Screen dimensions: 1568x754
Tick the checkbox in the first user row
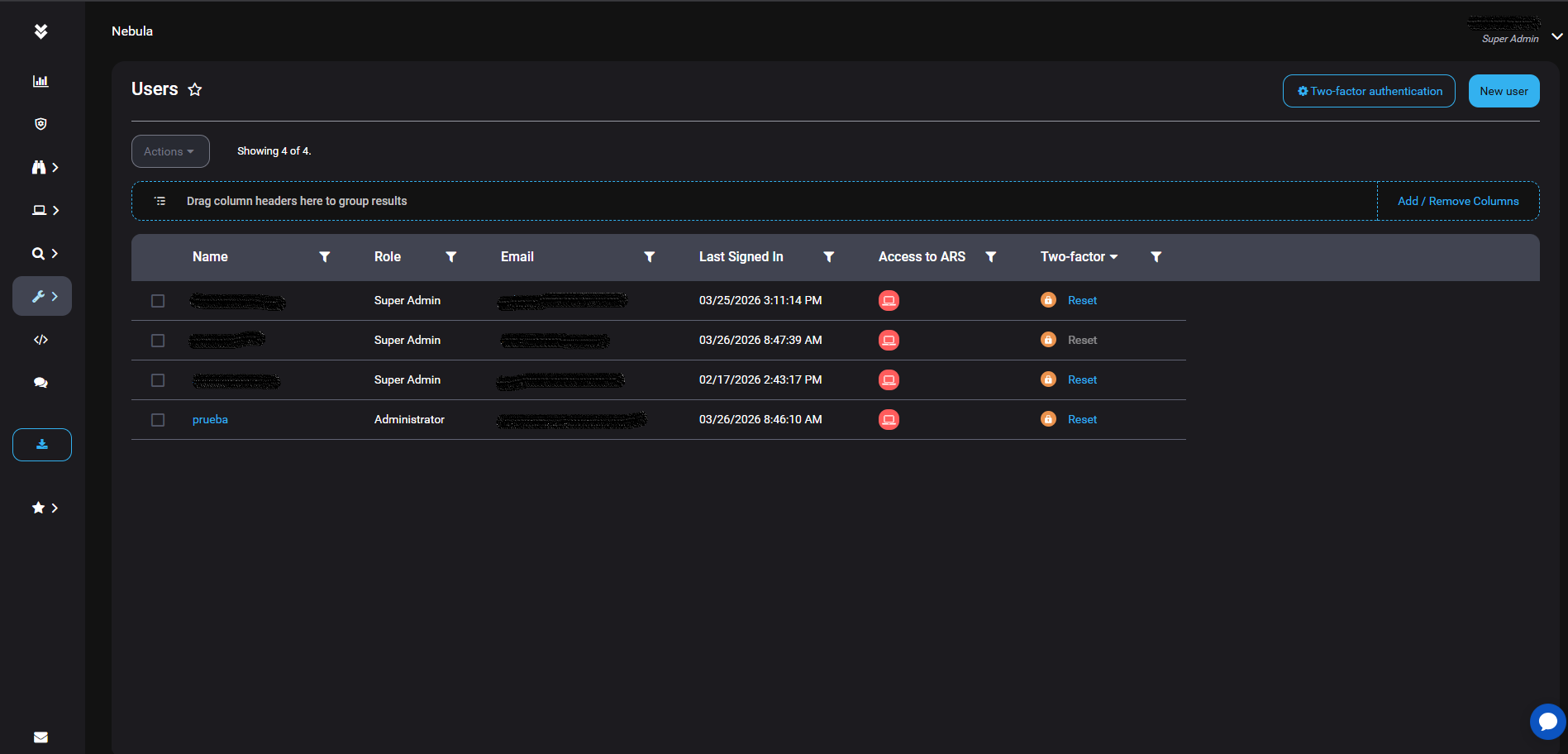pyautogui.click(x=158, y=301)
